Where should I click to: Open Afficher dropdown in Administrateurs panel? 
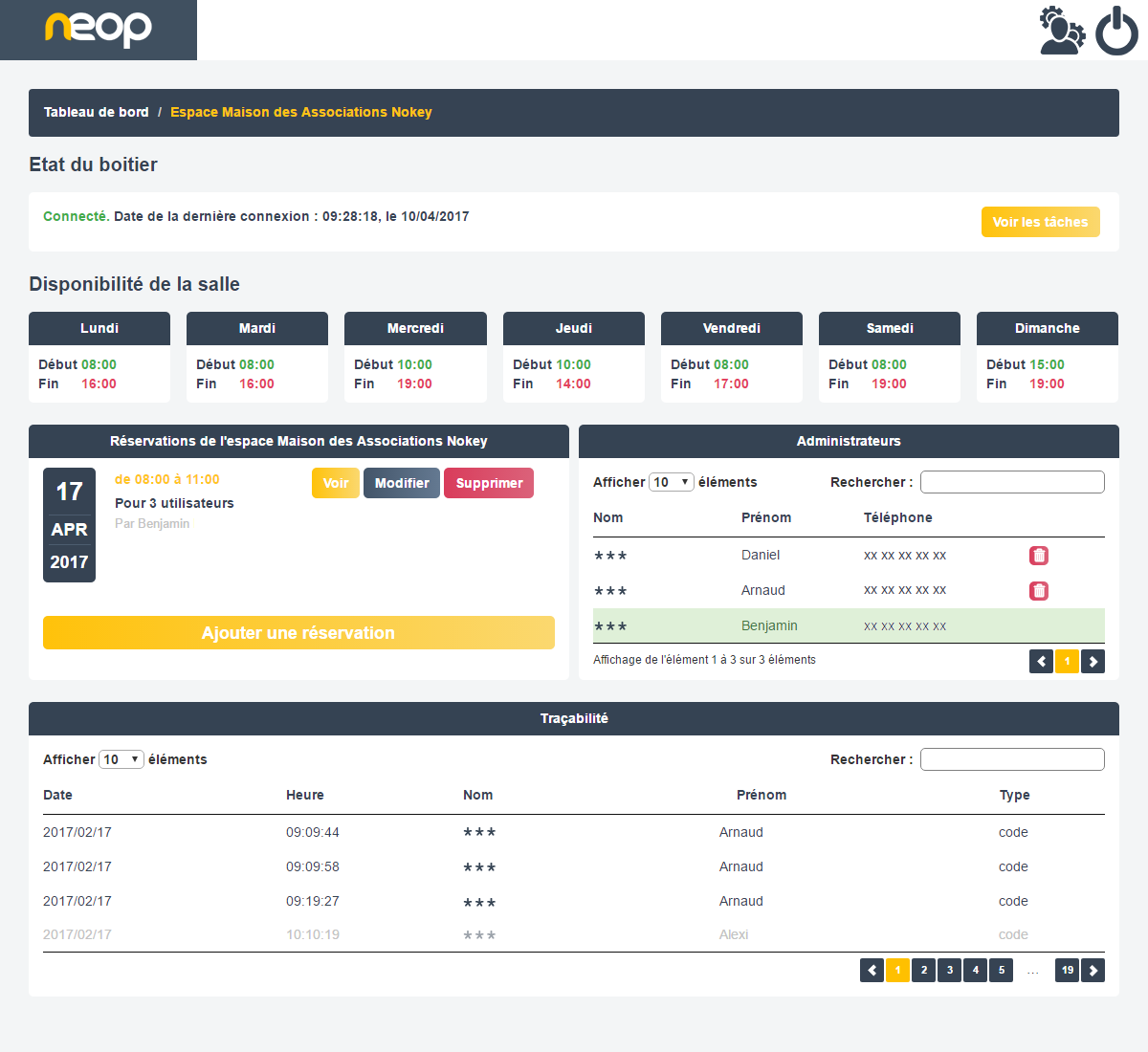[672, 482]
